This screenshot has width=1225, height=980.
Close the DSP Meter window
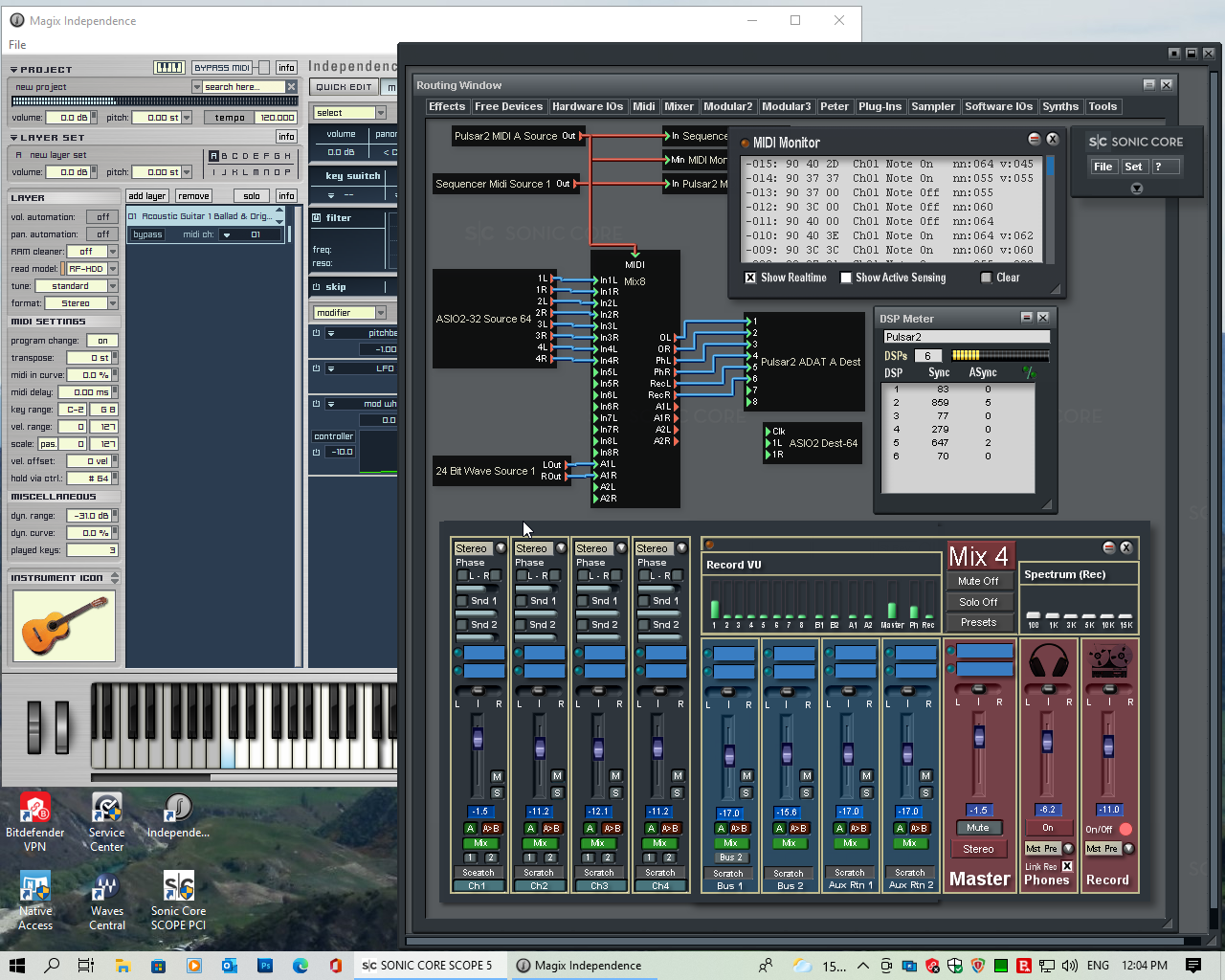[1043, 318]
